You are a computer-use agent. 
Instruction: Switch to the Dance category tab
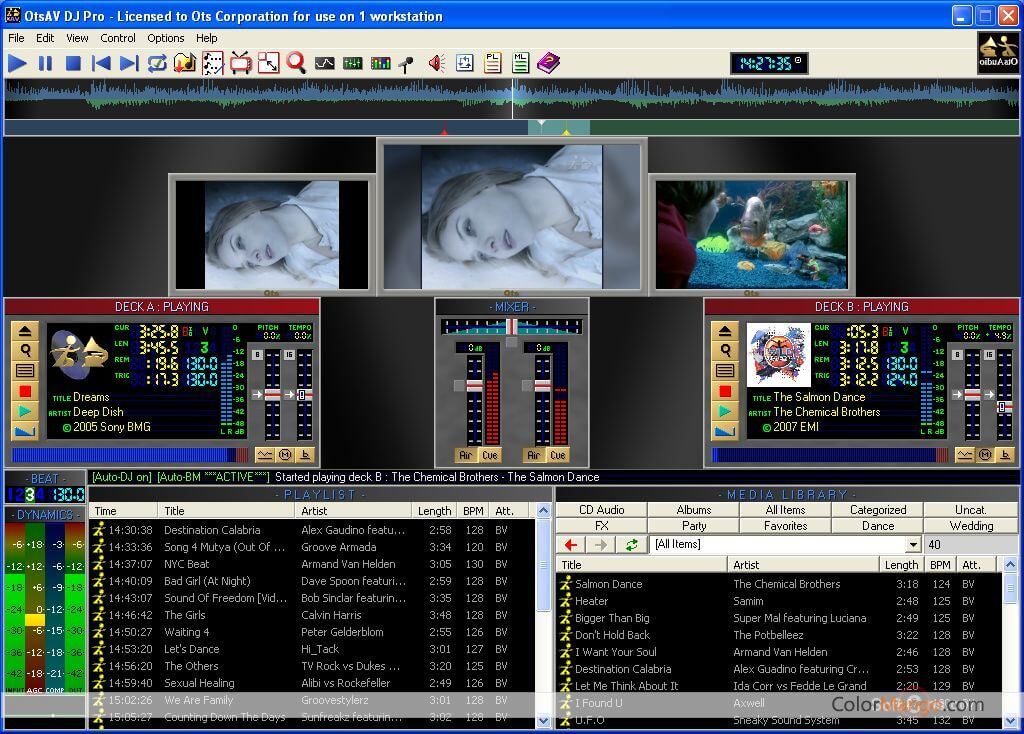pyautogui.click(x=877, y=525)
